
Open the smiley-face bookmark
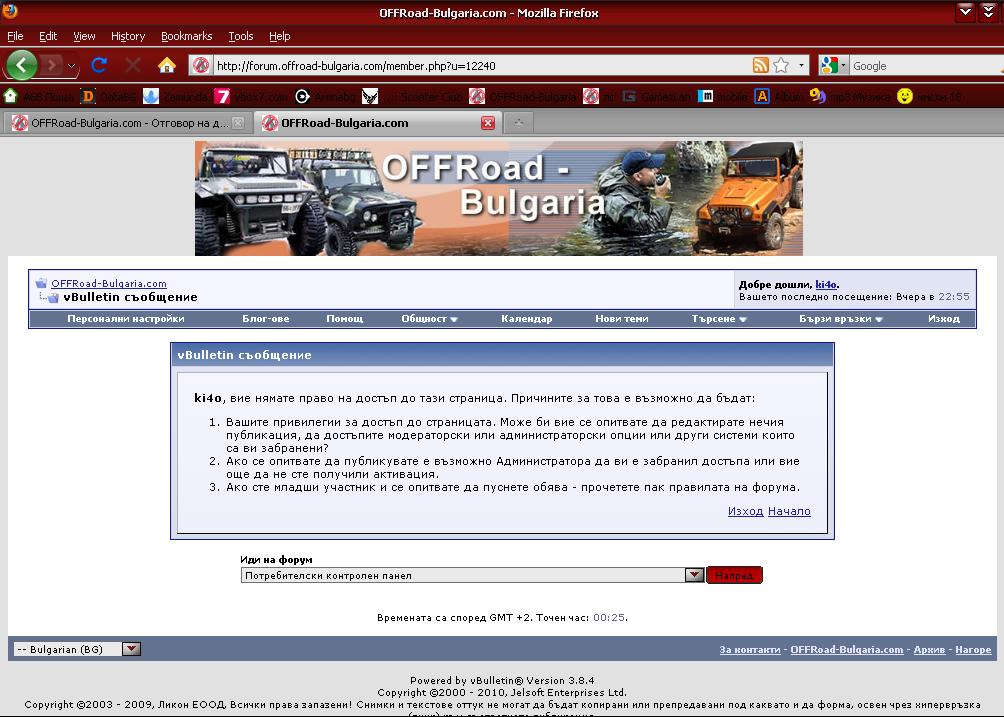929,97
